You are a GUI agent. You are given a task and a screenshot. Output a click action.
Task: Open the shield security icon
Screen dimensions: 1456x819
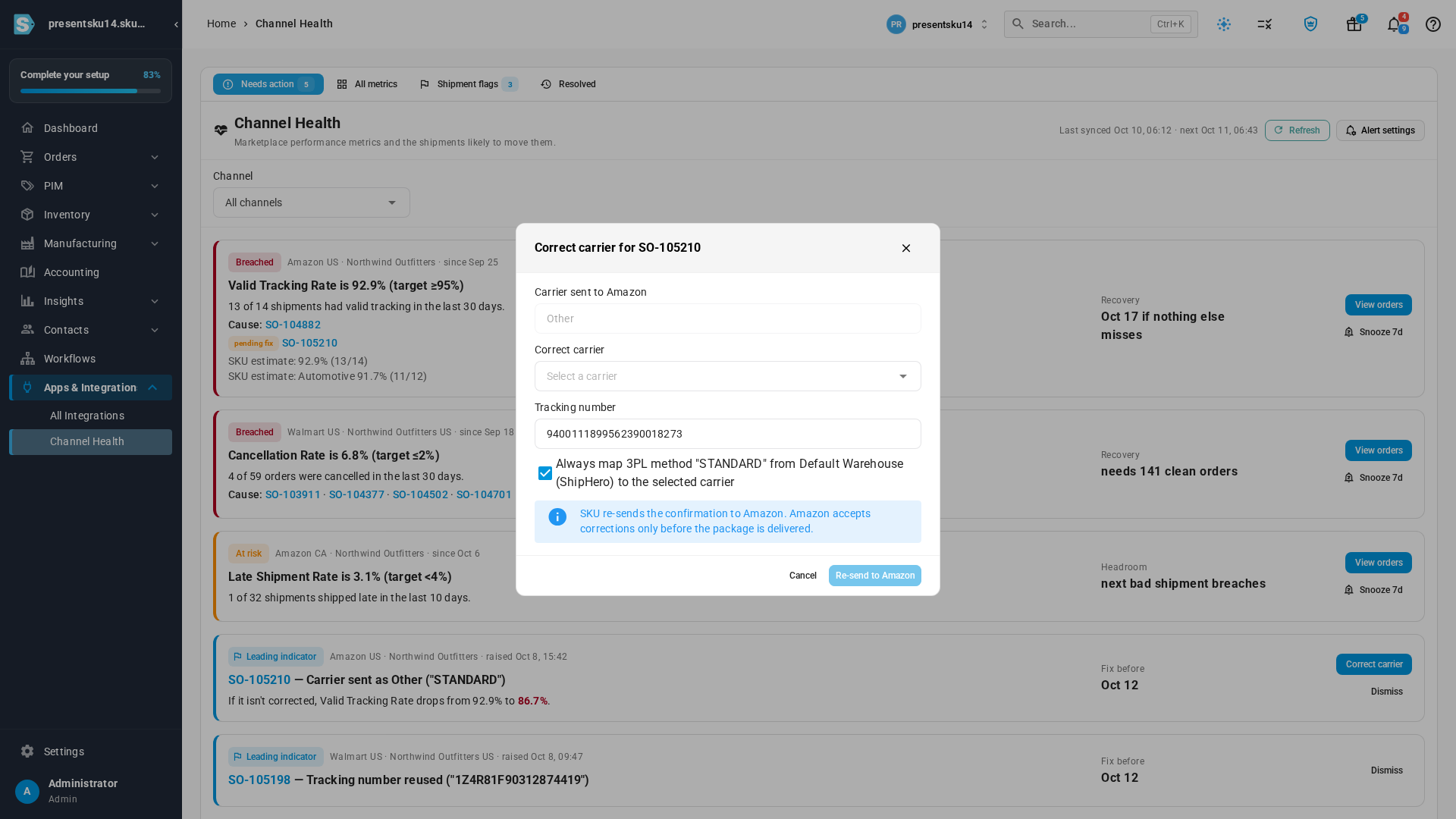1310,24
